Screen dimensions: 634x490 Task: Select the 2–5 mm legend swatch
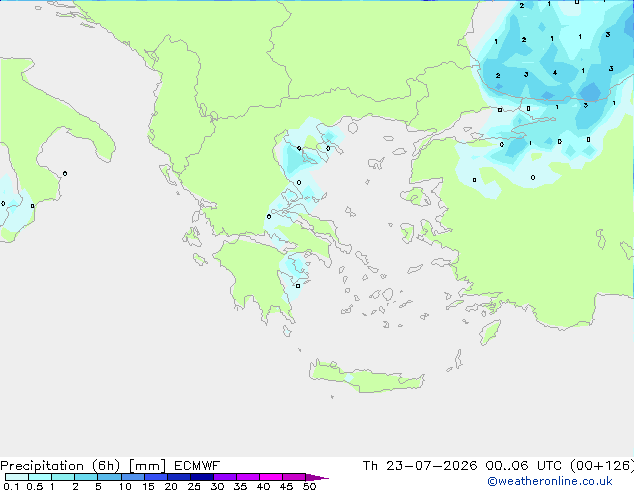(86, 477)
